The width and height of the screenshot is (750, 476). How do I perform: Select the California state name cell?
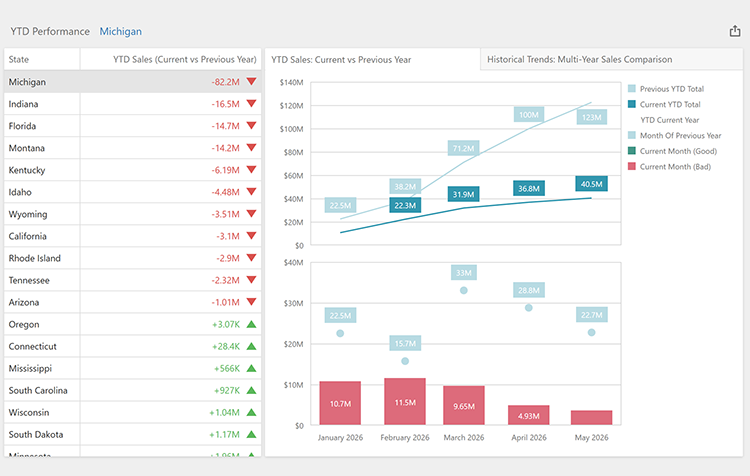[x=42, y=236]
